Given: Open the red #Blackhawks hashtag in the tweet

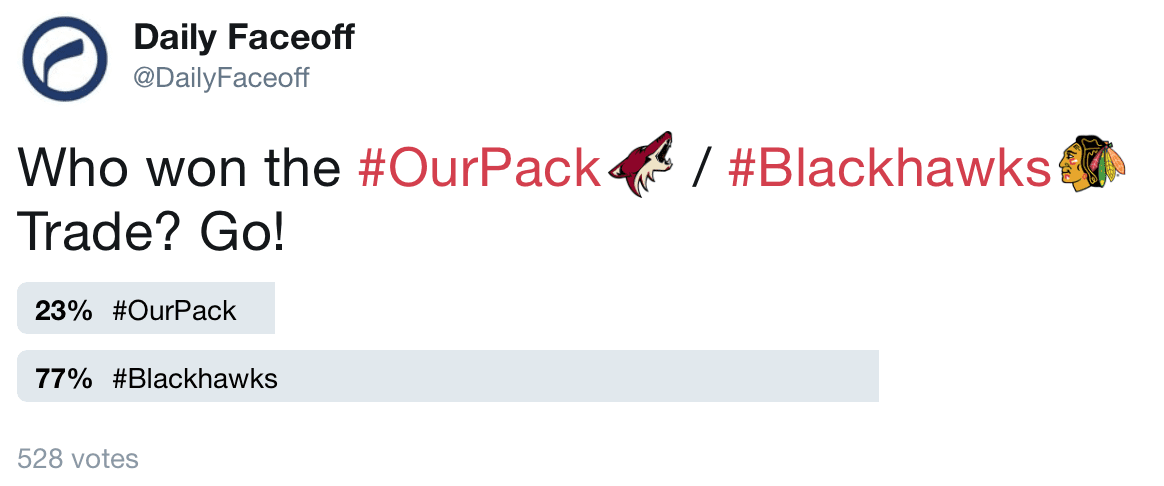Looking at the screenshot, I should 892,169.
